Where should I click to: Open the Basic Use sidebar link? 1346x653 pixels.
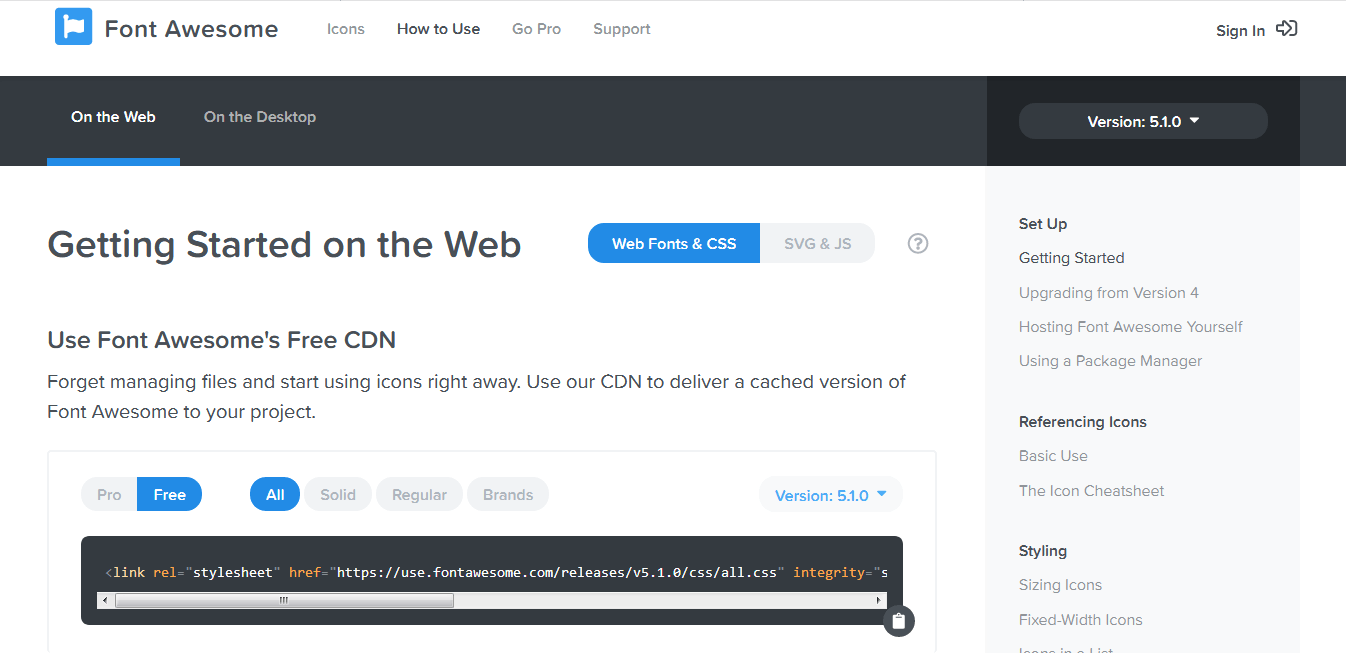1053,455
